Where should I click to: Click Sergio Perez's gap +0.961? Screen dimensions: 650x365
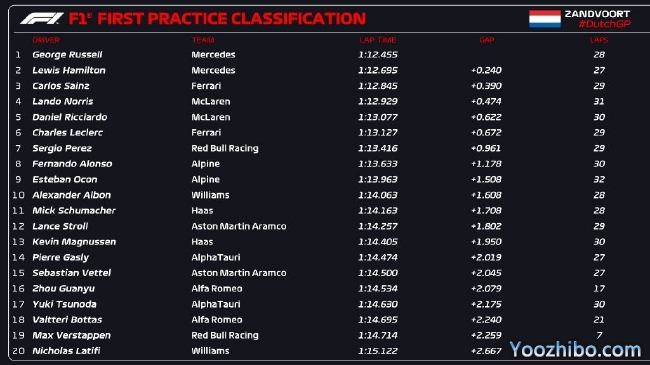[486, 148]
